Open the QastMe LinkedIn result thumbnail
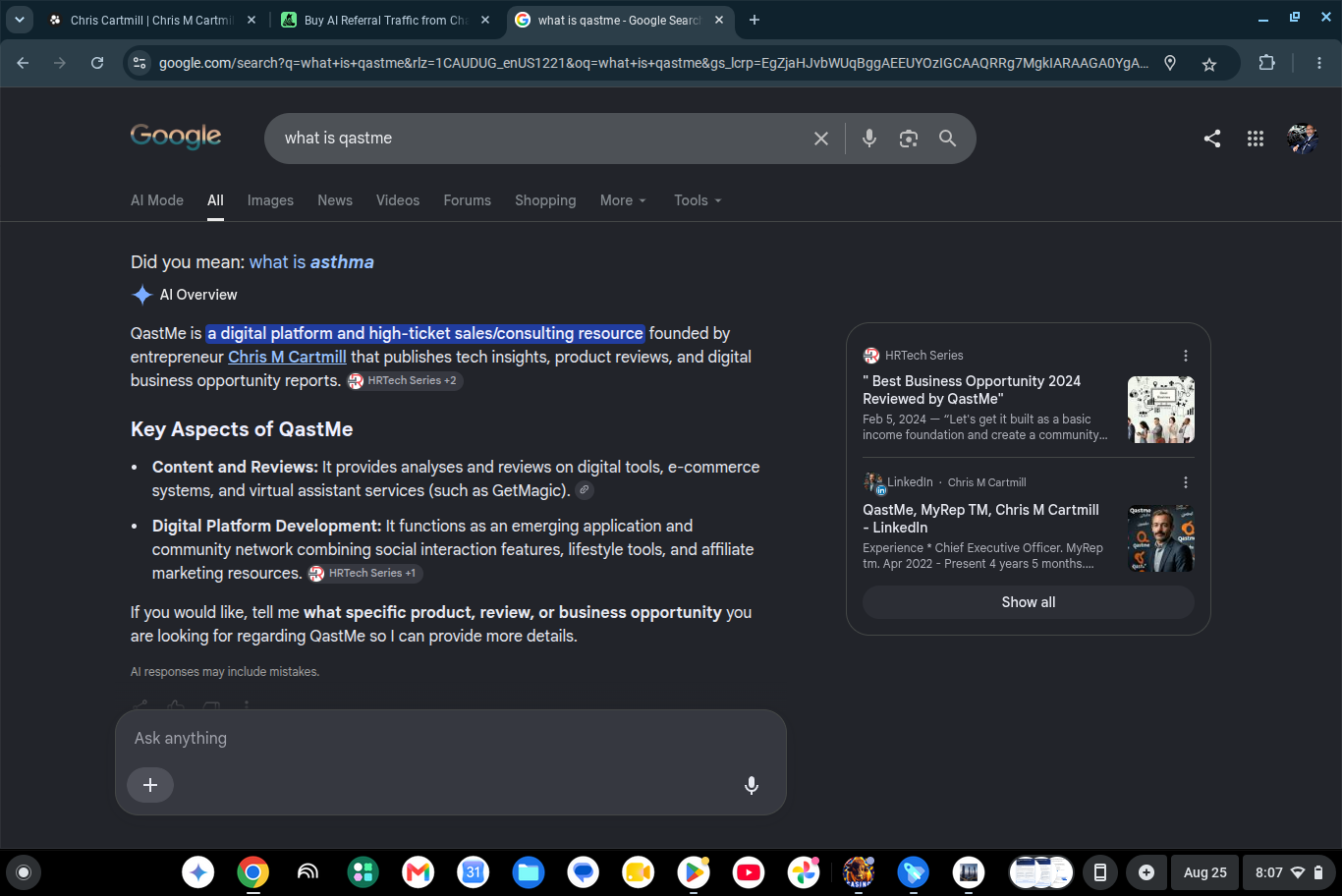 pyautogui.click(x=1161, y=538)
